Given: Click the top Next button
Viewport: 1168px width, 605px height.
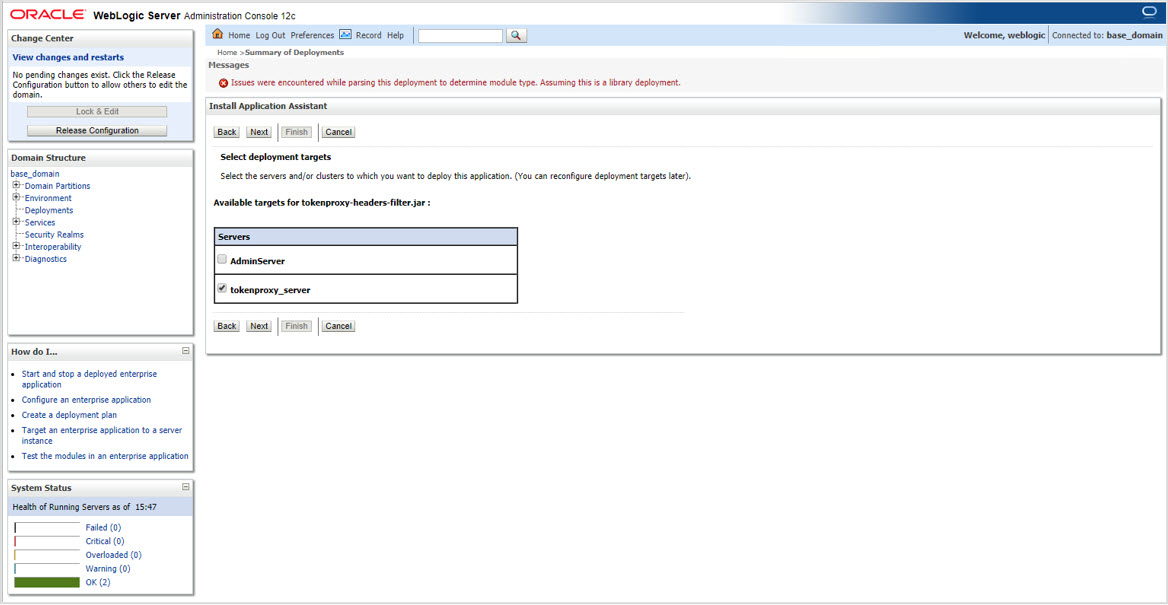Looking at the screenshot, I should point(258,132).
